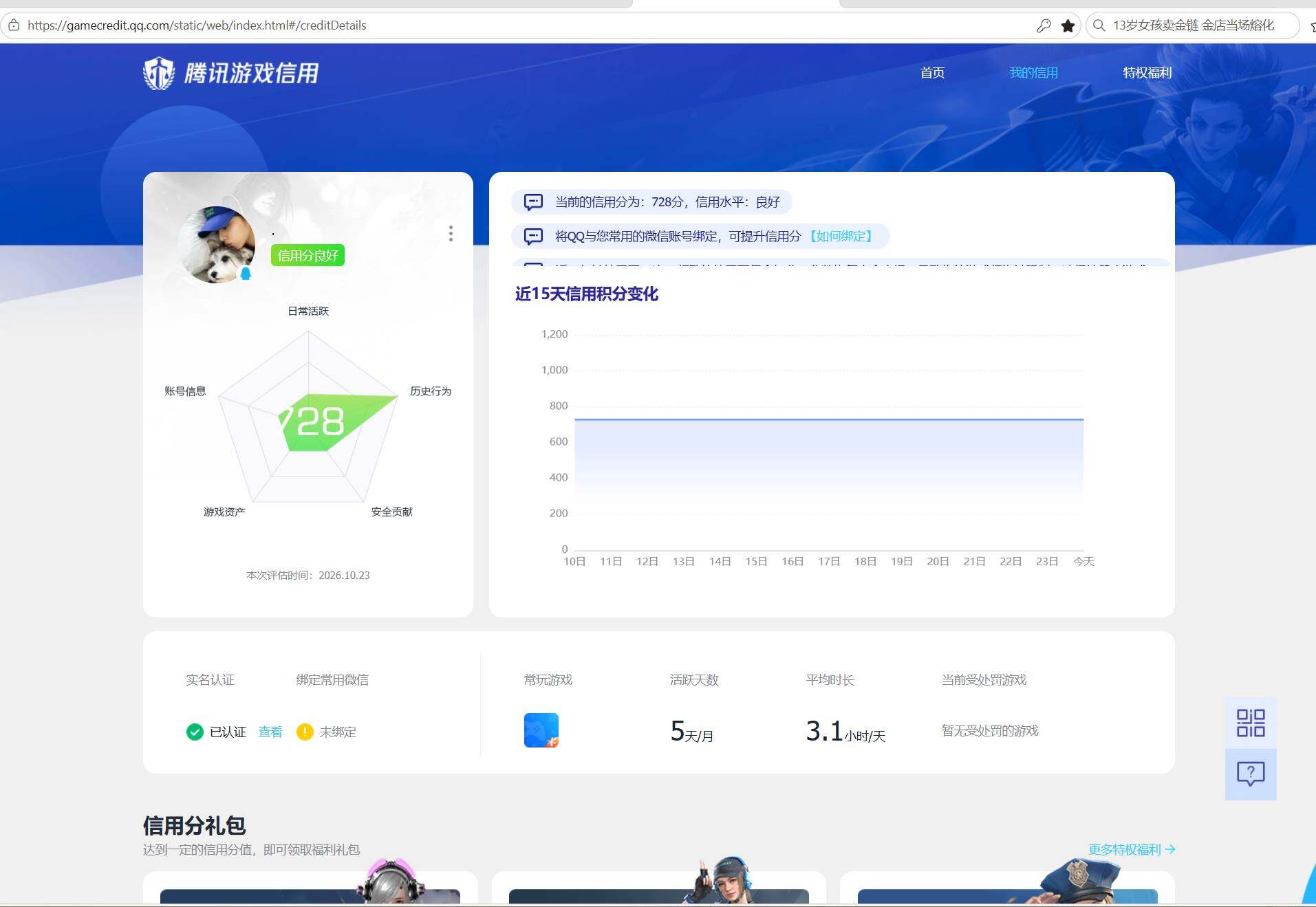This screenshot has height=907, width=1316.
Task: Click the 历史行为 radar axis label
Action: point(431,391)
